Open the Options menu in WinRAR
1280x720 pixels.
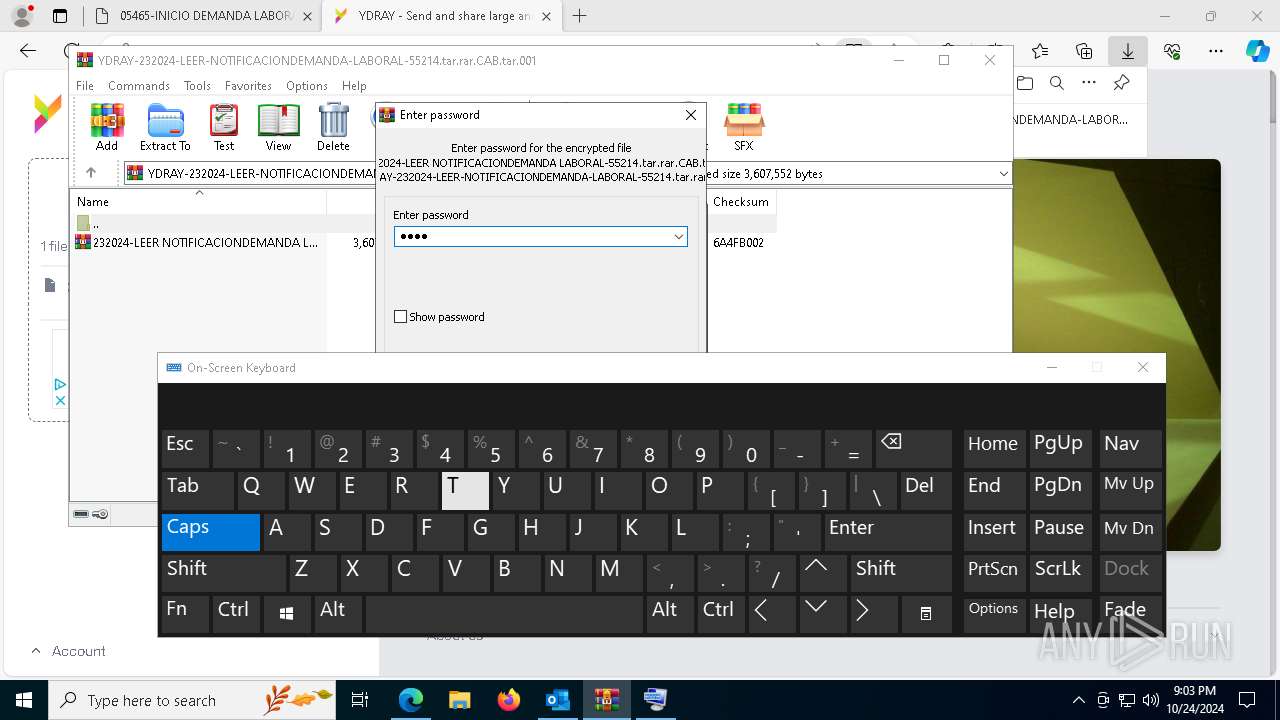pyautogui.click(x=307, y=86)
